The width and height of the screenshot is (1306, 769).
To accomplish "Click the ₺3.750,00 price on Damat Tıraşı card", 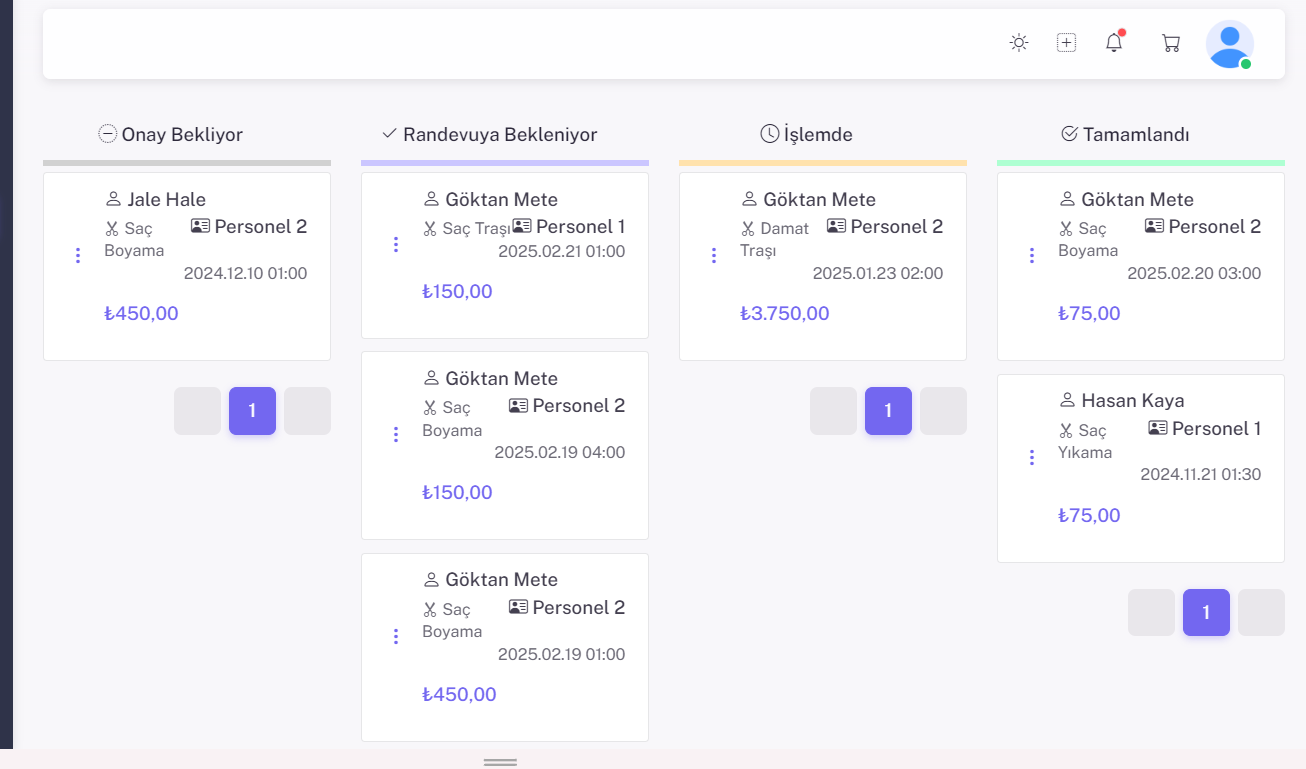I will click(784, 314).
